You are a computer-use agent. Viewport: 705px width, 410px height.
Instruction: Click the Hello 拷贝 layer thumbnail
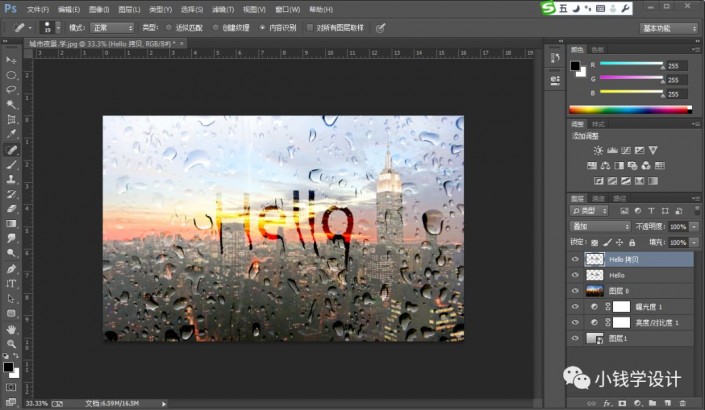[x=594, y=259]
